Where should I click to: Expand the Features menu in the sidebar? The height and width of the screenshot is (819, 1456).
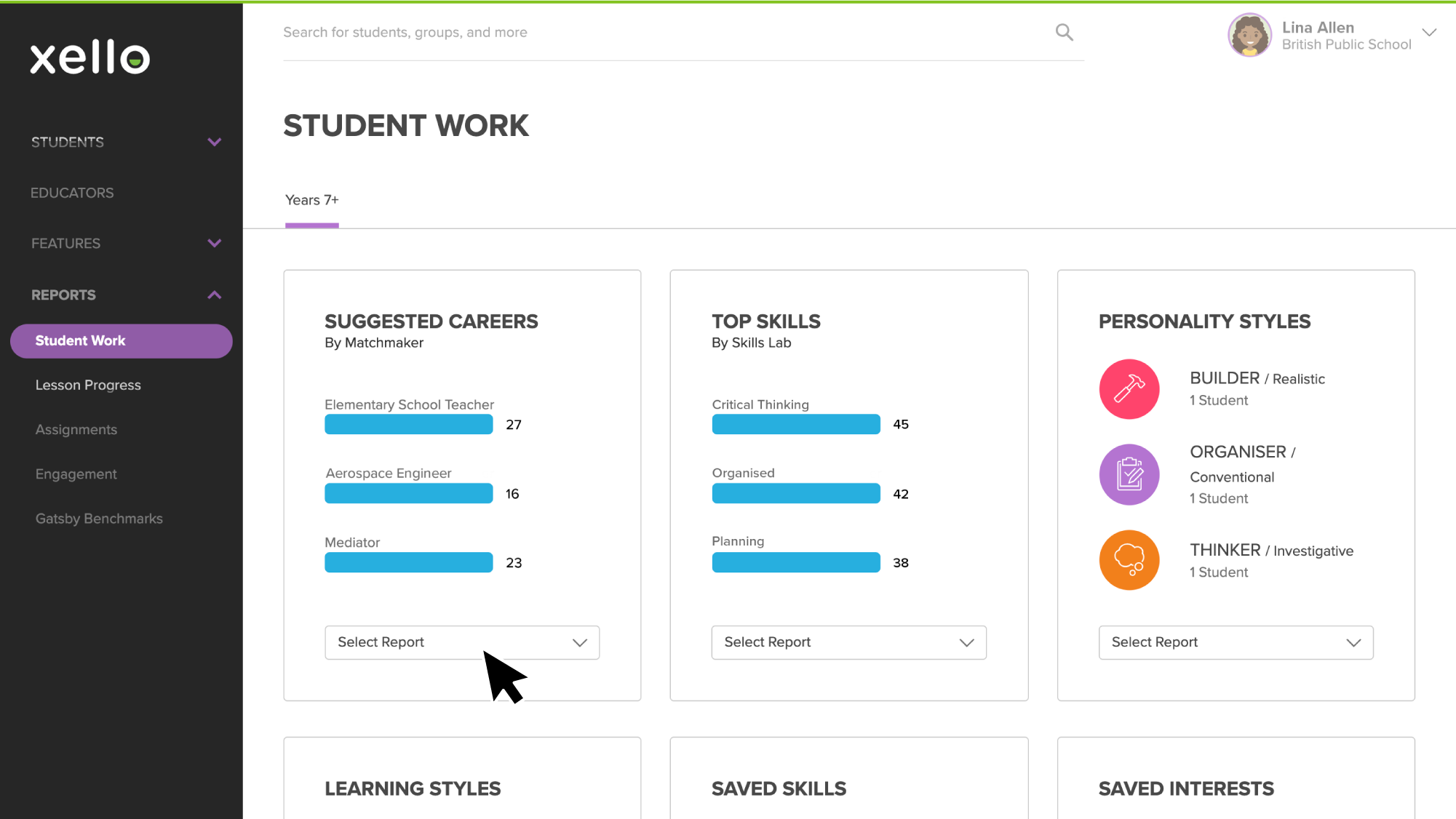215,243
